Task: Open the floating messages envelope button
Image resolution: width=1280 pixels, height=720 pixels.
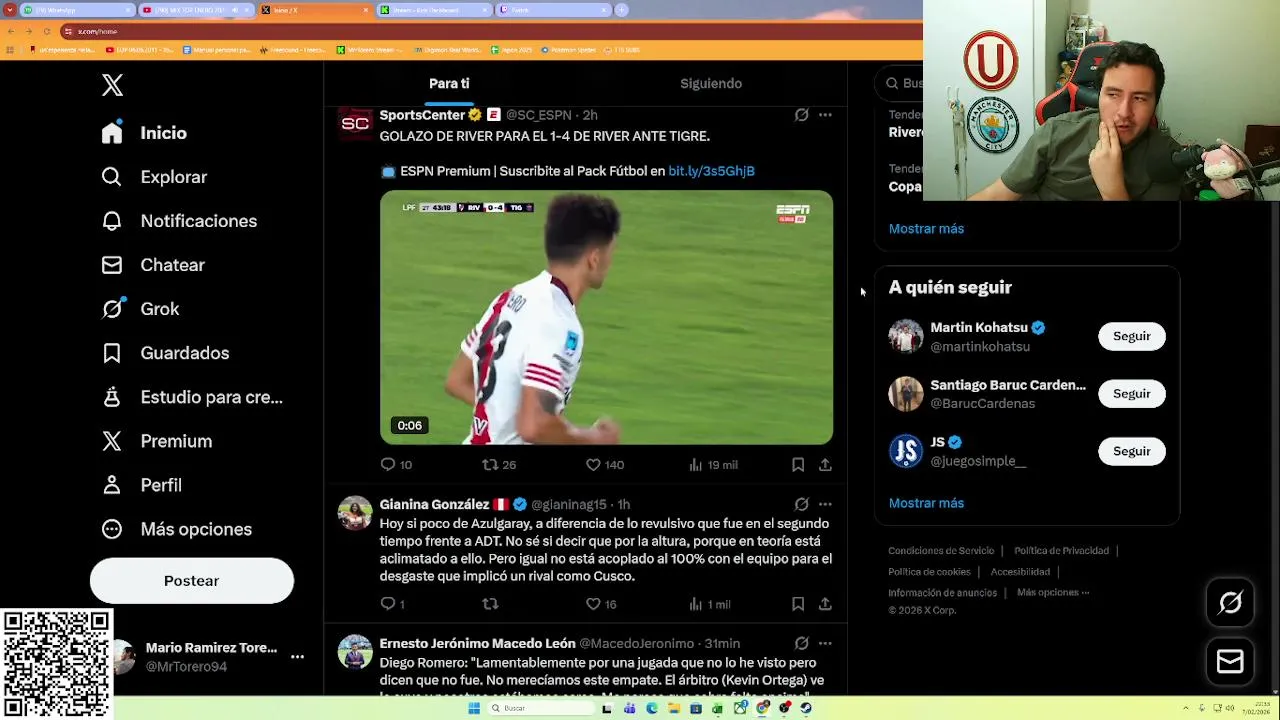Action: click(x=1230, y=661)
